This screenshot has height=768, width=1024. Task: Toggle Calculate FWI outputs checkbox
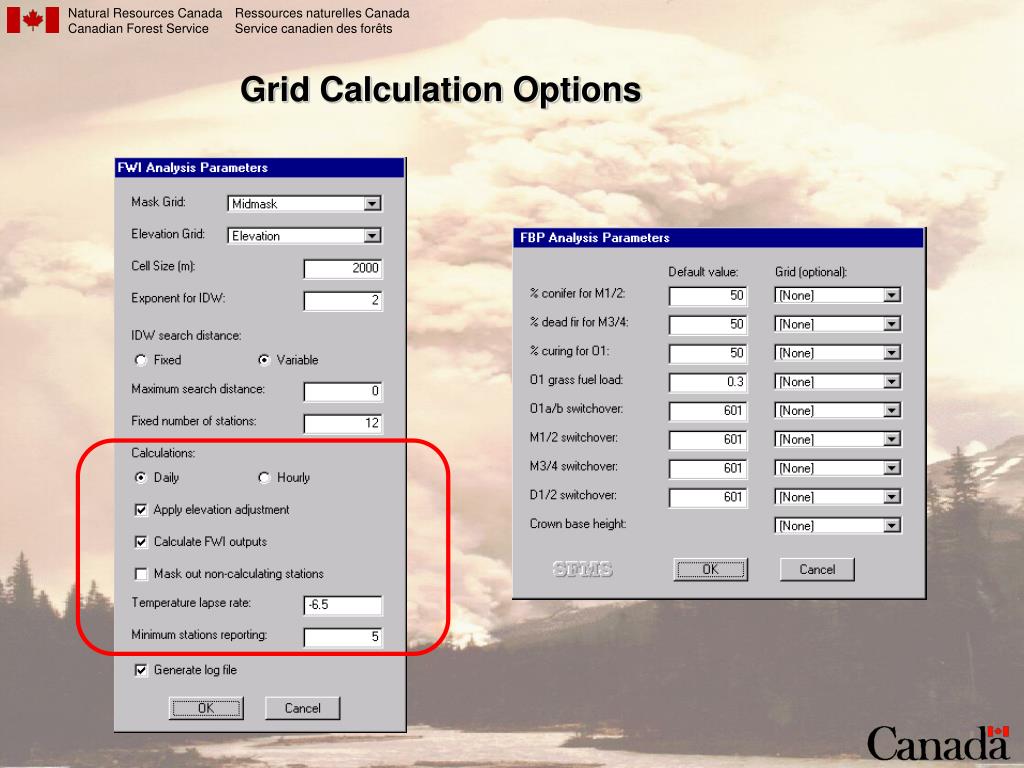tap(141, 541)
